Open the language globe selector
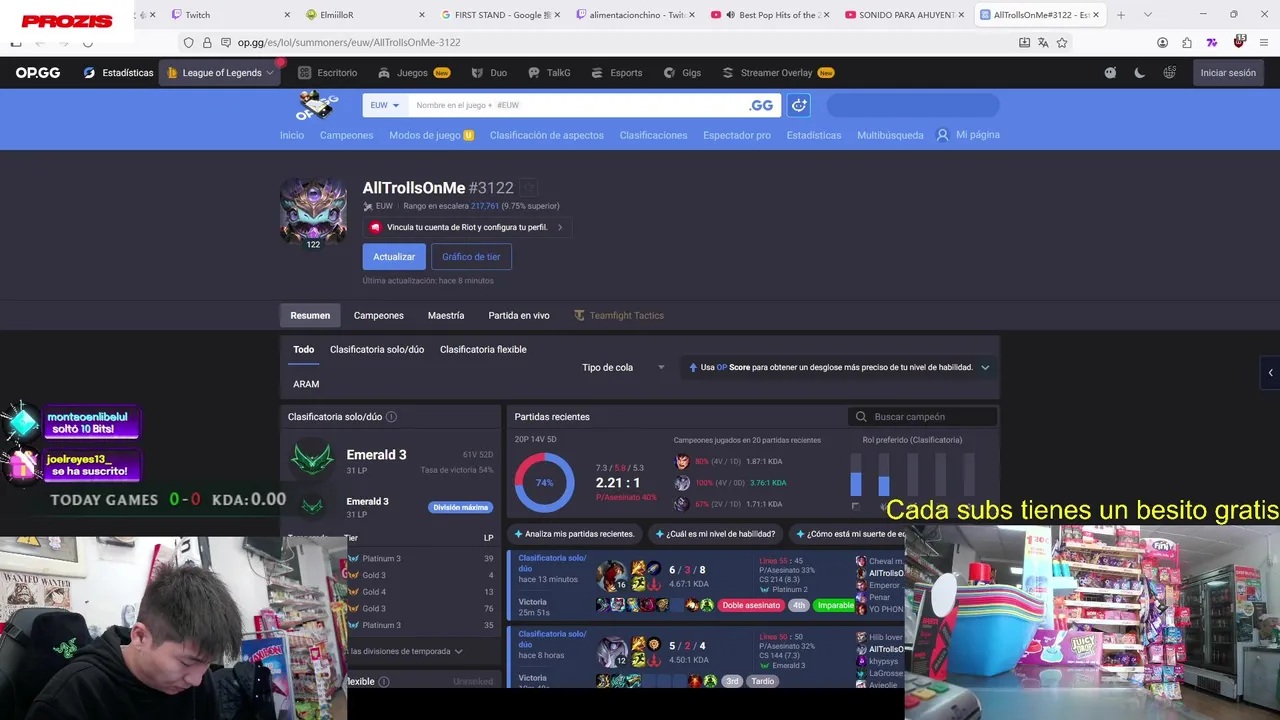This screenshot has height=720, width=1280. pos(1169,73)
